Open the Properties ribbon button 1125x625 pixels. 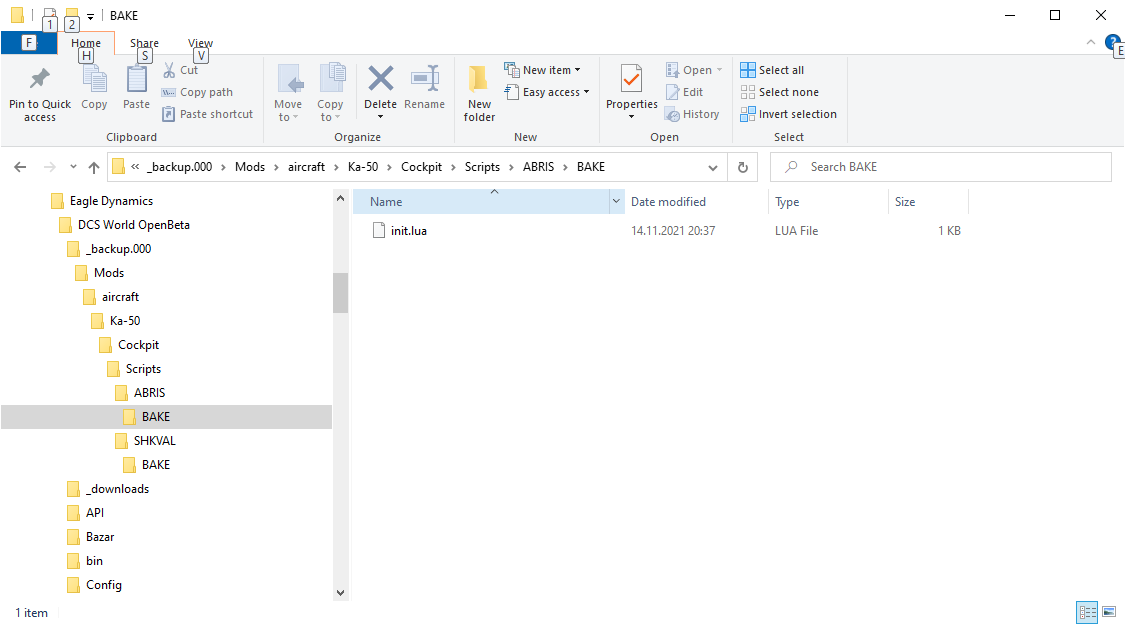pos(631,92)
